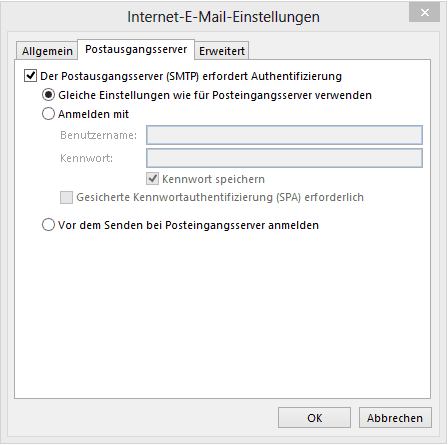Image resolution: width=448 pixels, height=445 pixels.
Task: Open the Erweitert tab
Action: click(222, 51)
